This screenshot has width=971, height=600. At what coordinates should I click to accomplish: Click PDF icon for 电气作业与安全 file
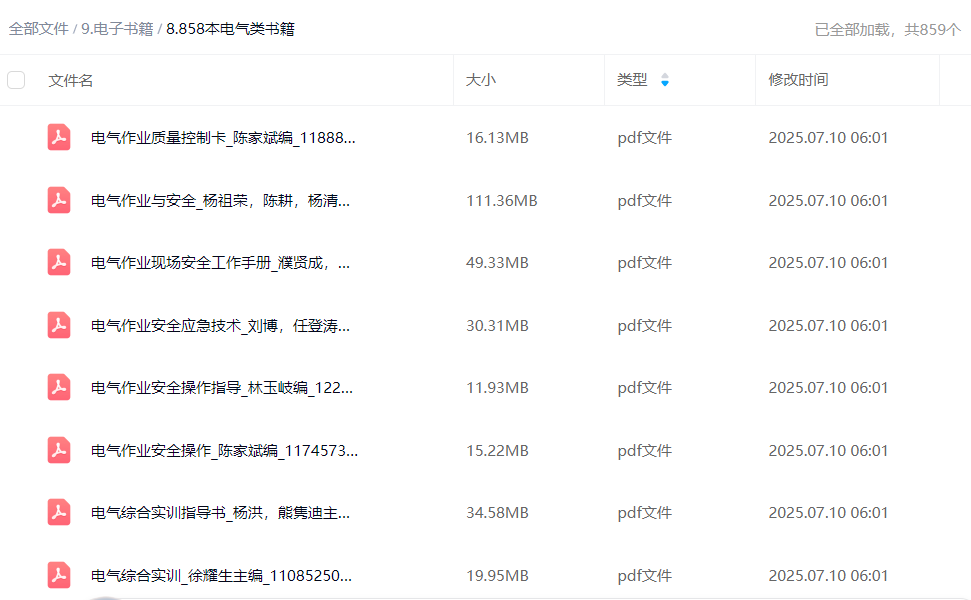pyautogui.click(x=59, y=200)
